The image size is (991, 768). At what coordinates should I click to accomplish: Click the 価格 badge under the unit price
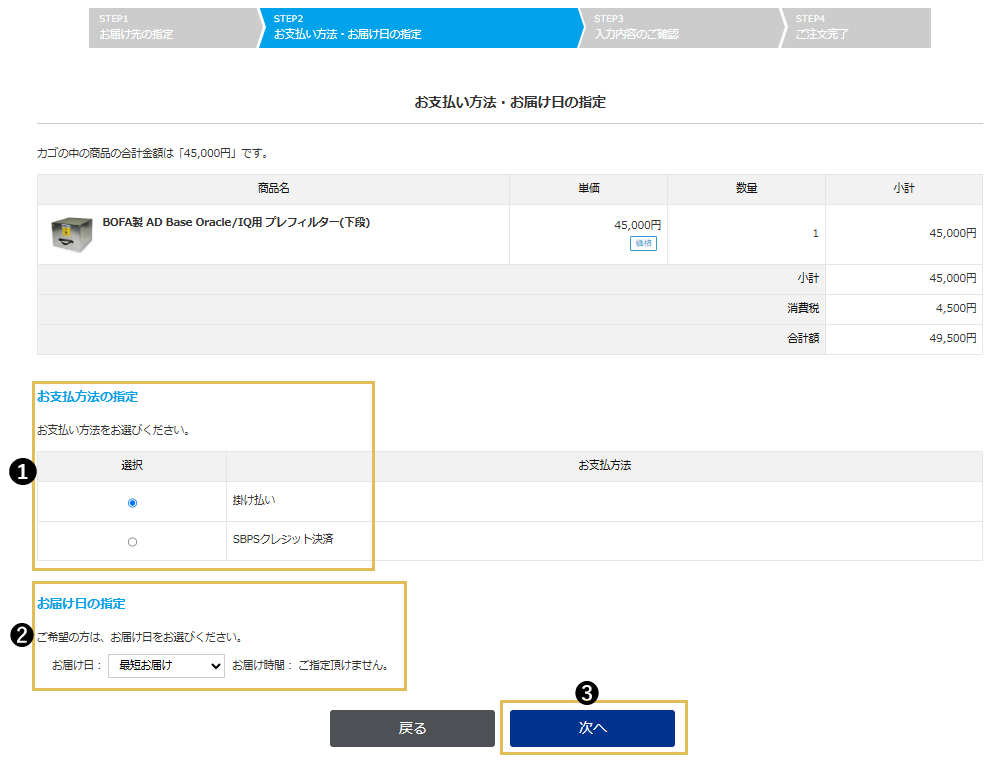tap(643, 243)
